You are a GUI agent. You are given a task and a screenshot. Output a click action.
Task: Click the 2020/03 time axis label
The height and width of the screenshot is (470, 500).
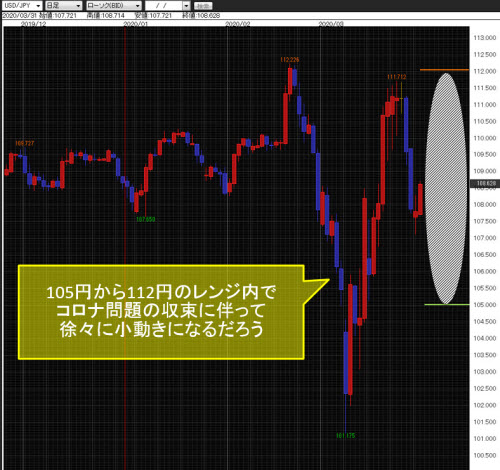tap(331, 24)
